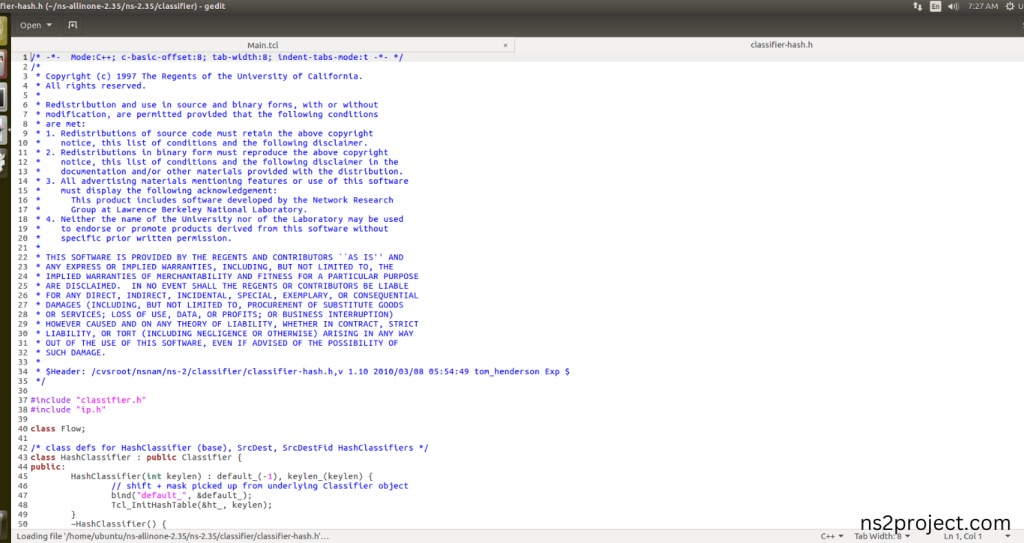Click the 'Tcl_InitHashTable(&ht_, keylen);' line
Screen dimensions: 1024x543
pos(191,505)
